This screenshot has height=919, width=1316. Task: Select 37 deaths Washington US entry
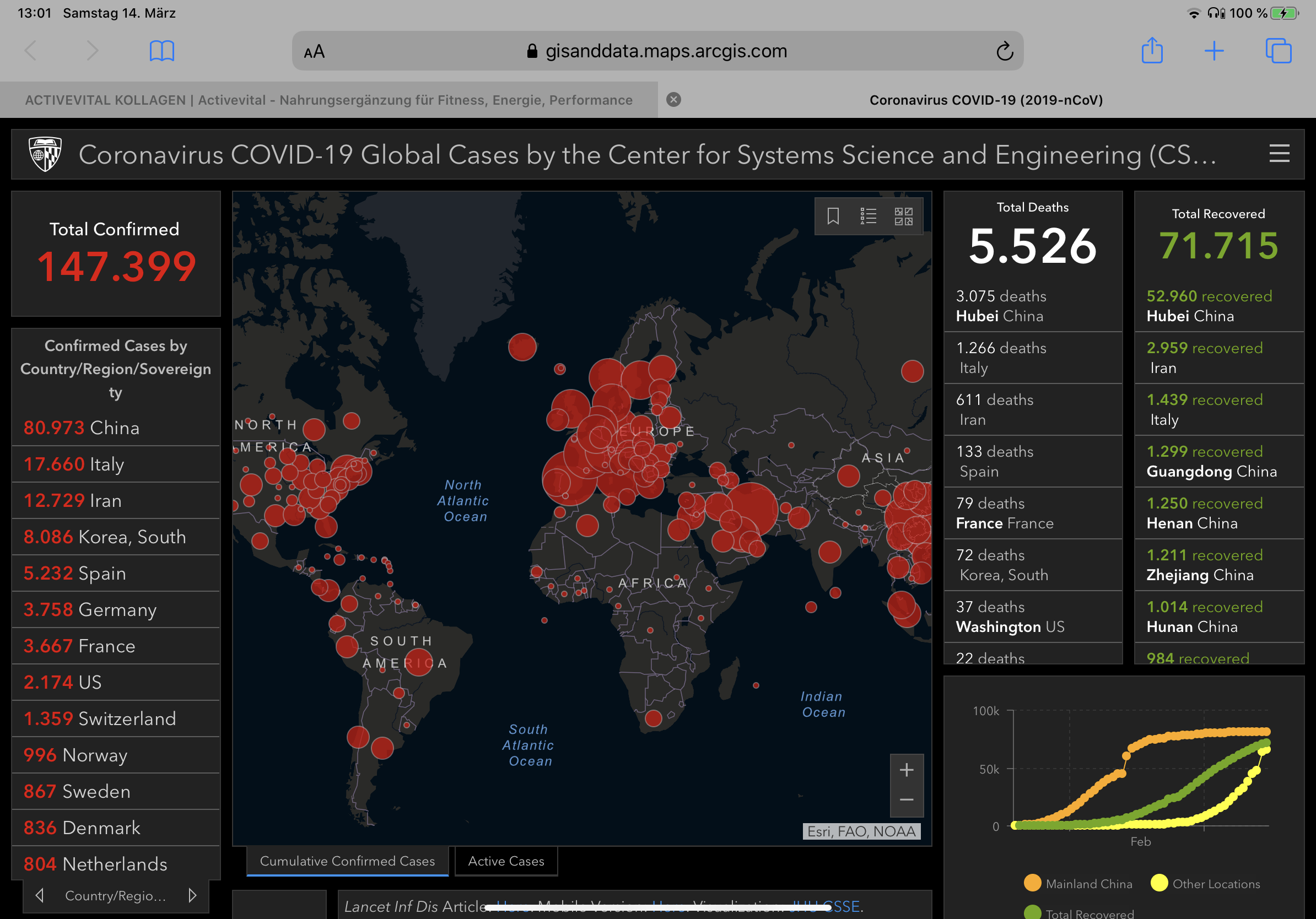point(1033,617)
